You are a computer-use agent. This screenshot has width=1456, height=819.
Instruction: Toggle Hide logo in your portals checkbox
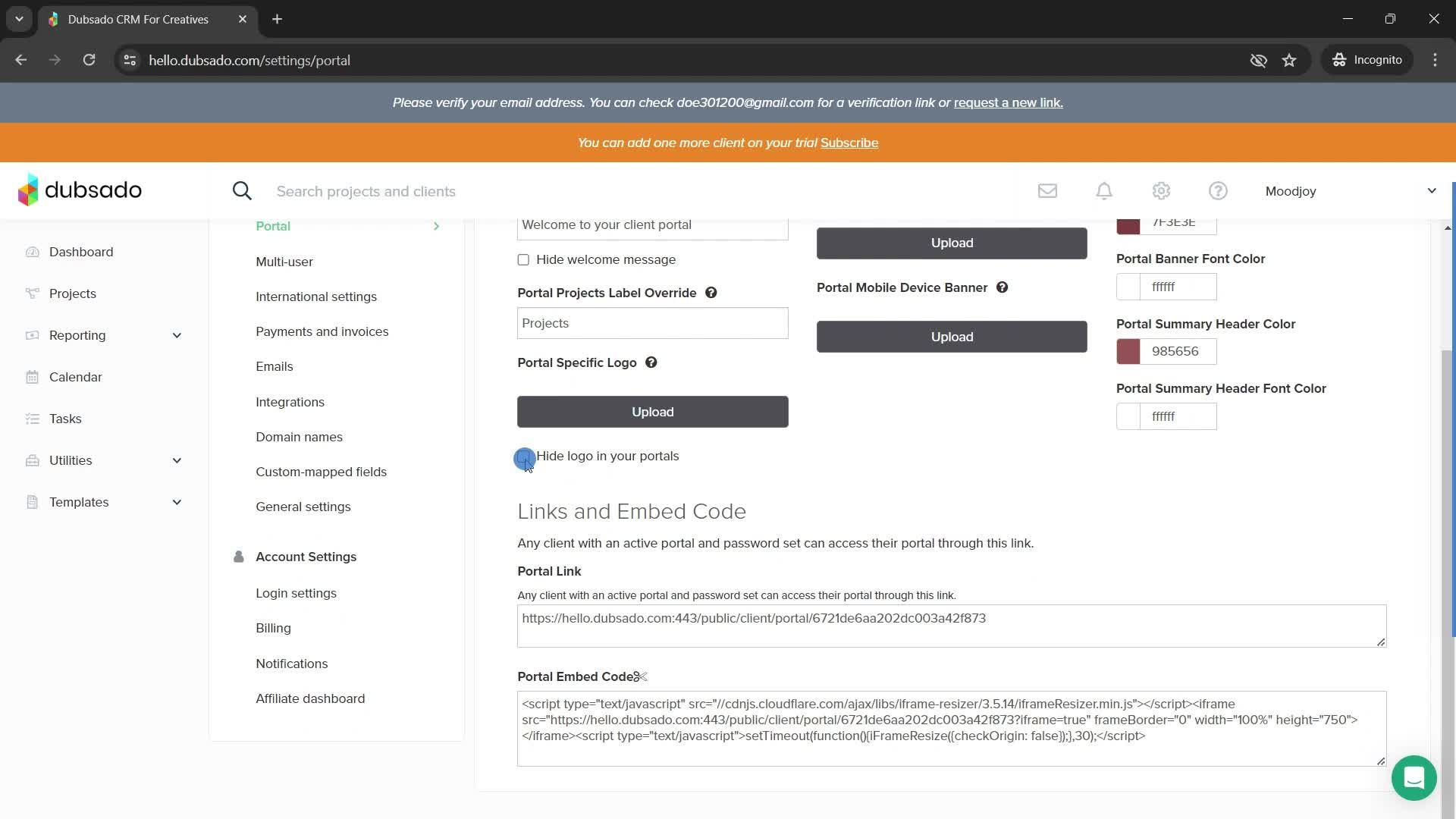tap(523, 457)
